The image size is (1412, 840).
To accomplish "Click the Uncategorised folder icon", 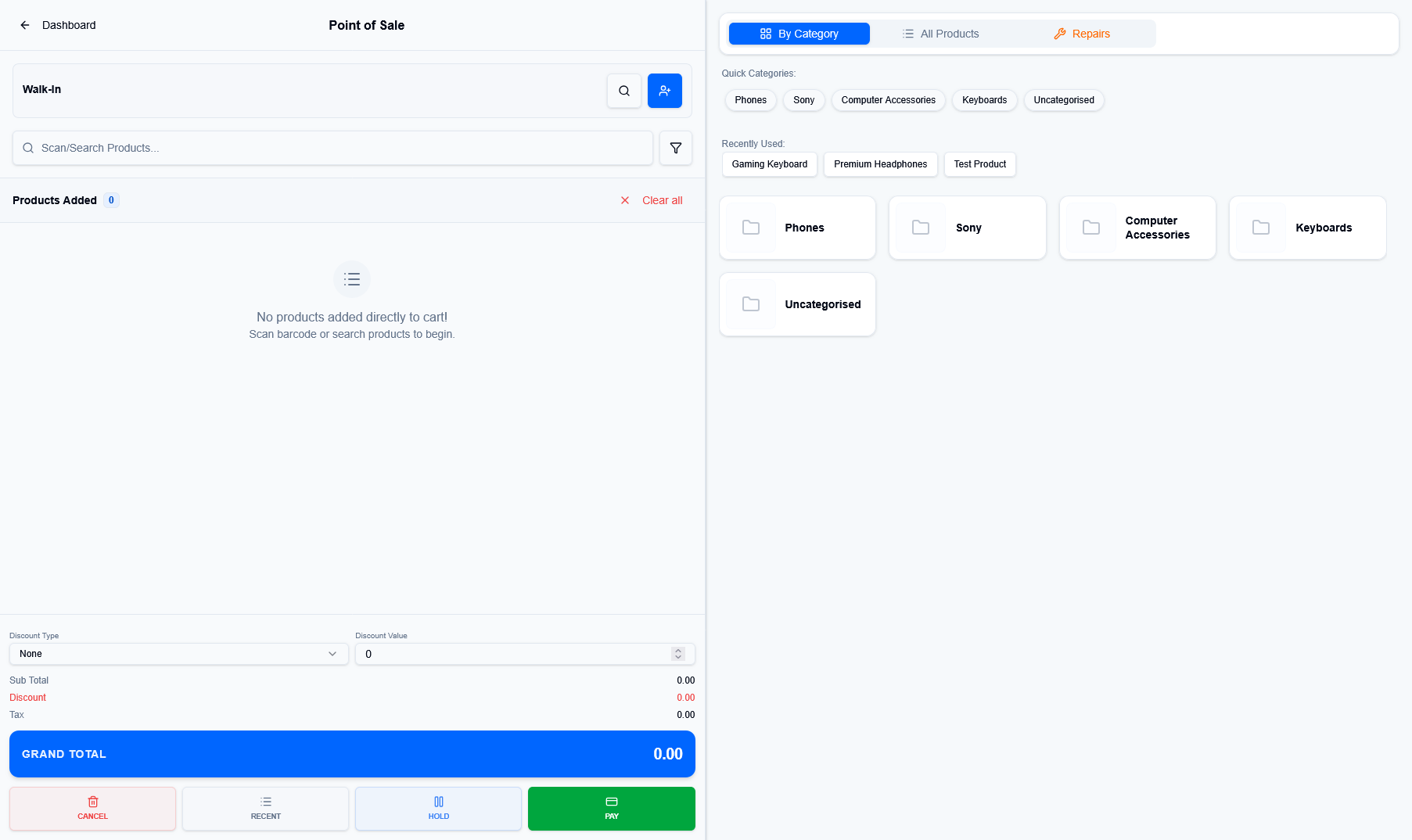I will pos(751,304).
